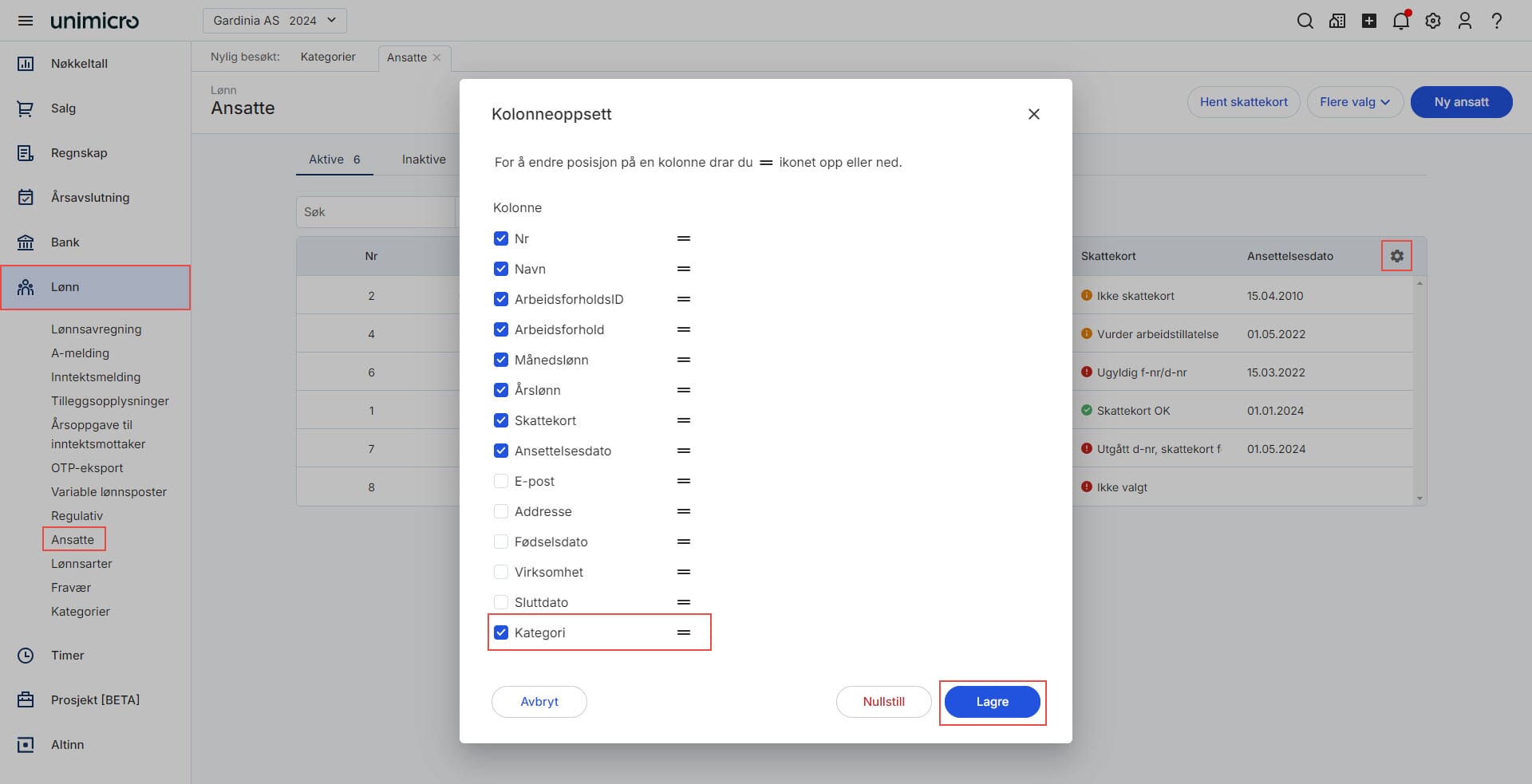
Task: Open Lønnsavregning in the sidebar menu
Action: pos(96,329)
